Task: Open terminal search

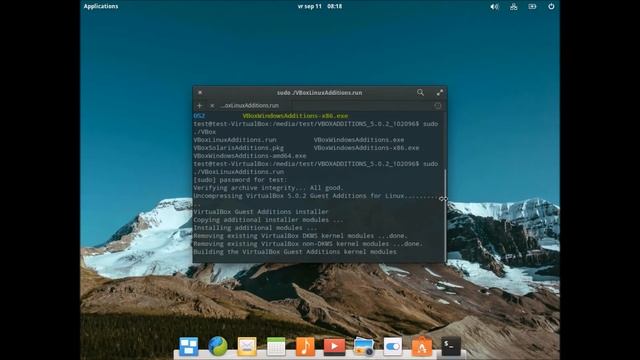Action: 420,93
